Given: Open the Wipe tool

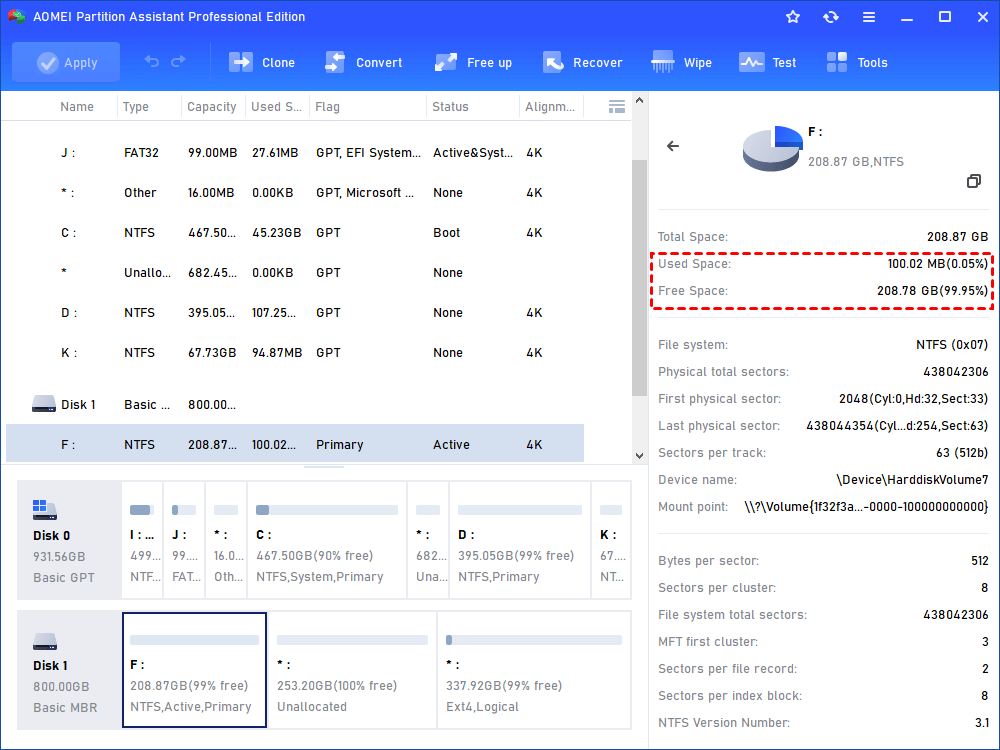Looking at the screenshot, I should pos(682,62).
